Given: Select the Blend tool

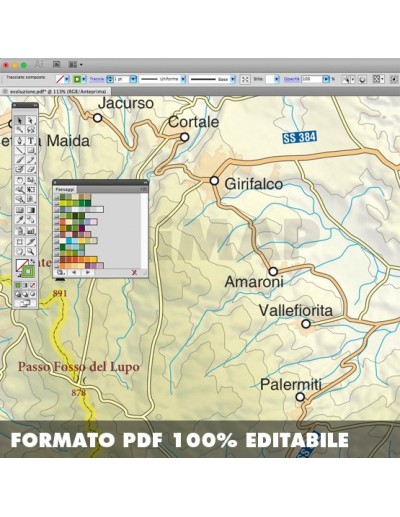Looking at the screenshot, I should tap(31, 220).
